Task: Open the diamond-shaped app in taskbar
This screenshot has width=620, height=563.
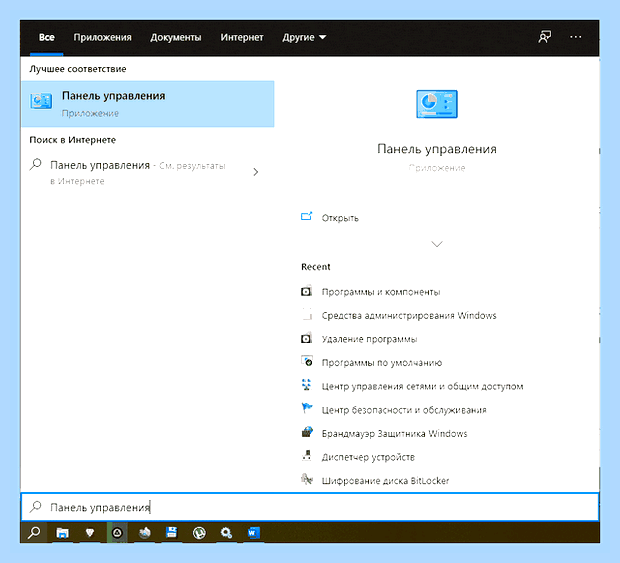Action: tap(90, 533)
